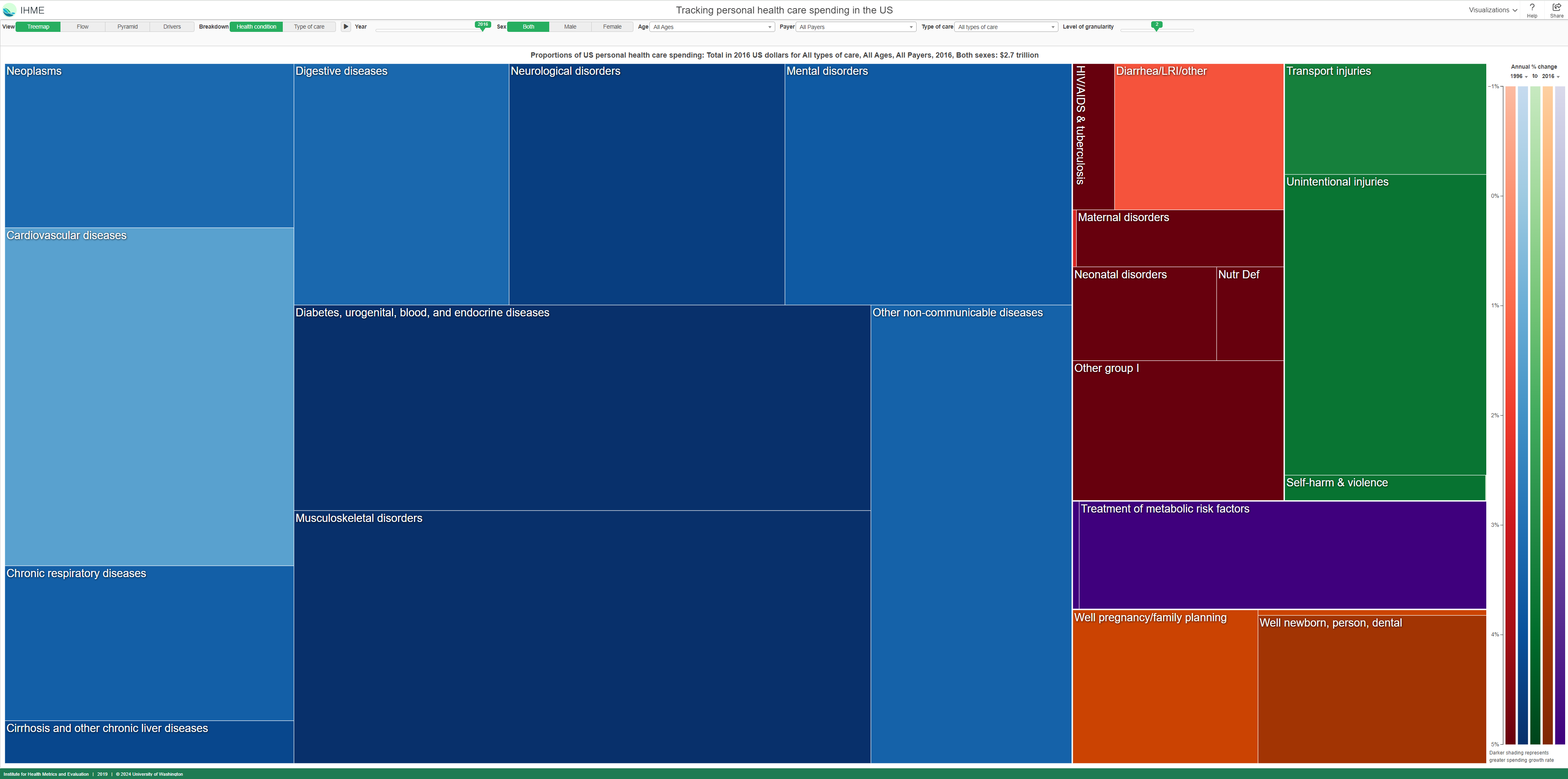Click the IHME logo icon
1568x779 pixels.
click(x=9, y=10)
